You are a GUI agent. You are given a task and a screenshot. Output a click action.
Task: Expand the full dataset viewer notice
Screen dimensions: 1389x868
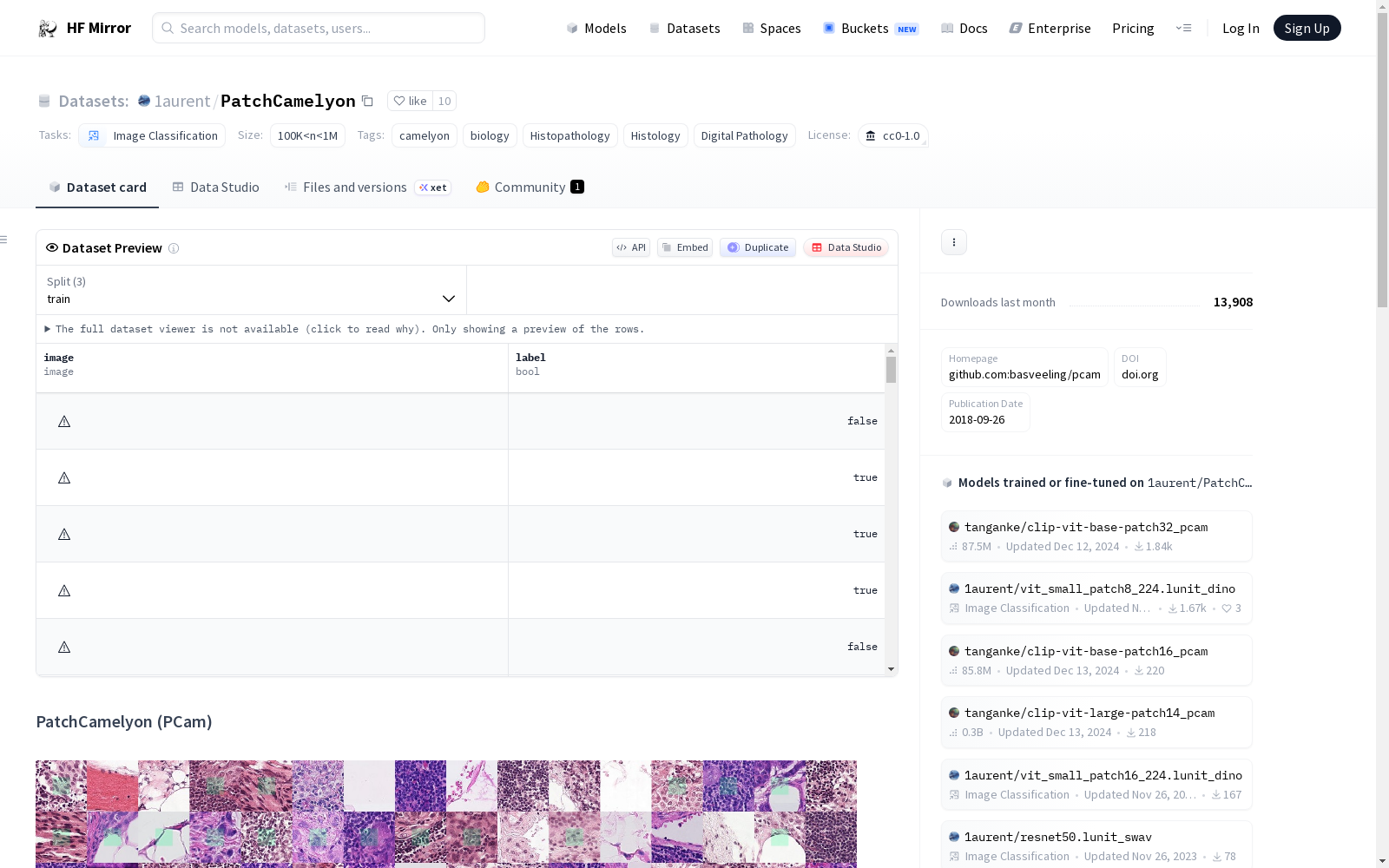pos(345,329)
